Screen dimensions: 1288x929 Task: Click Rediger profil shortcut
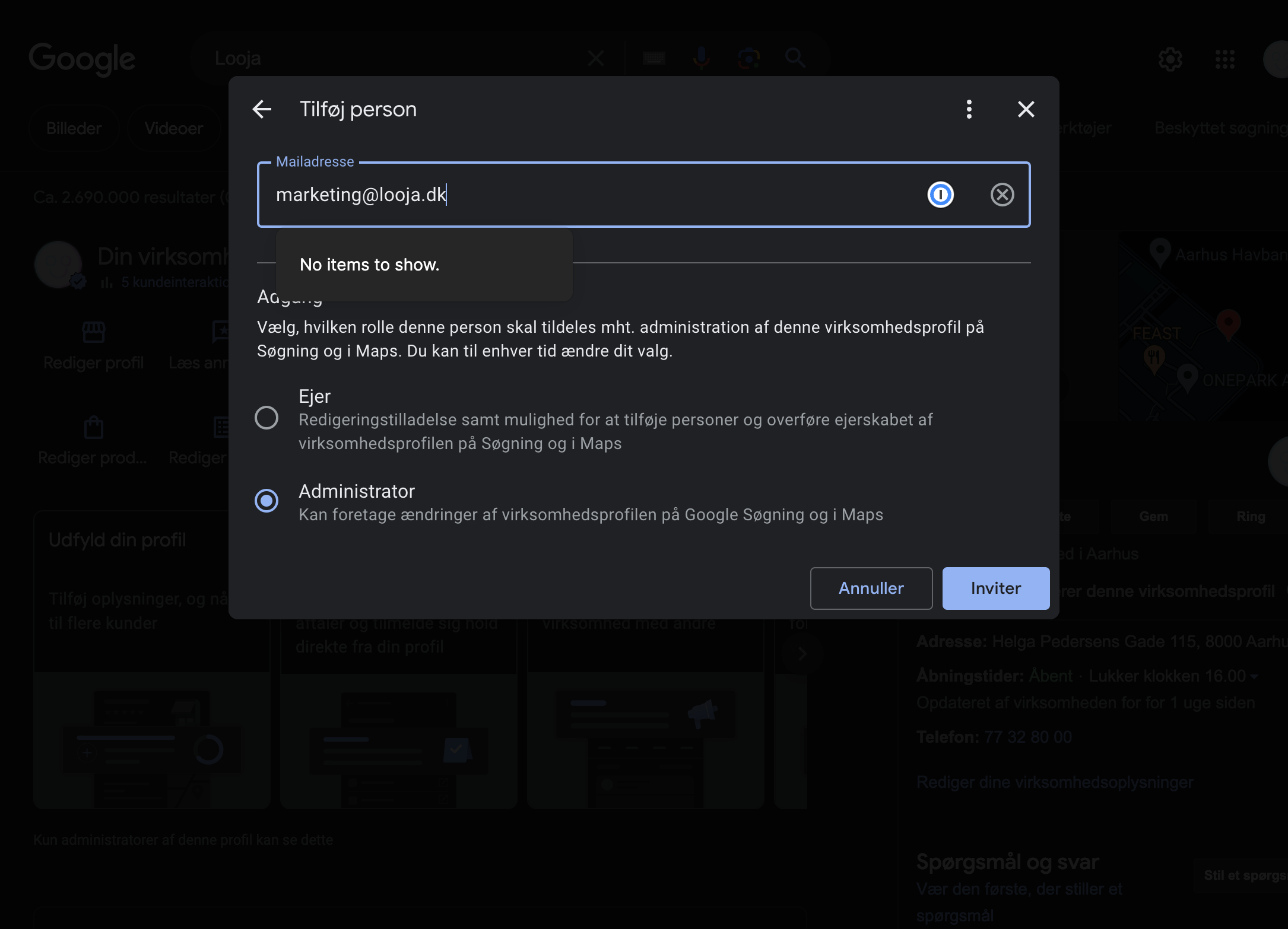(93, 345)
